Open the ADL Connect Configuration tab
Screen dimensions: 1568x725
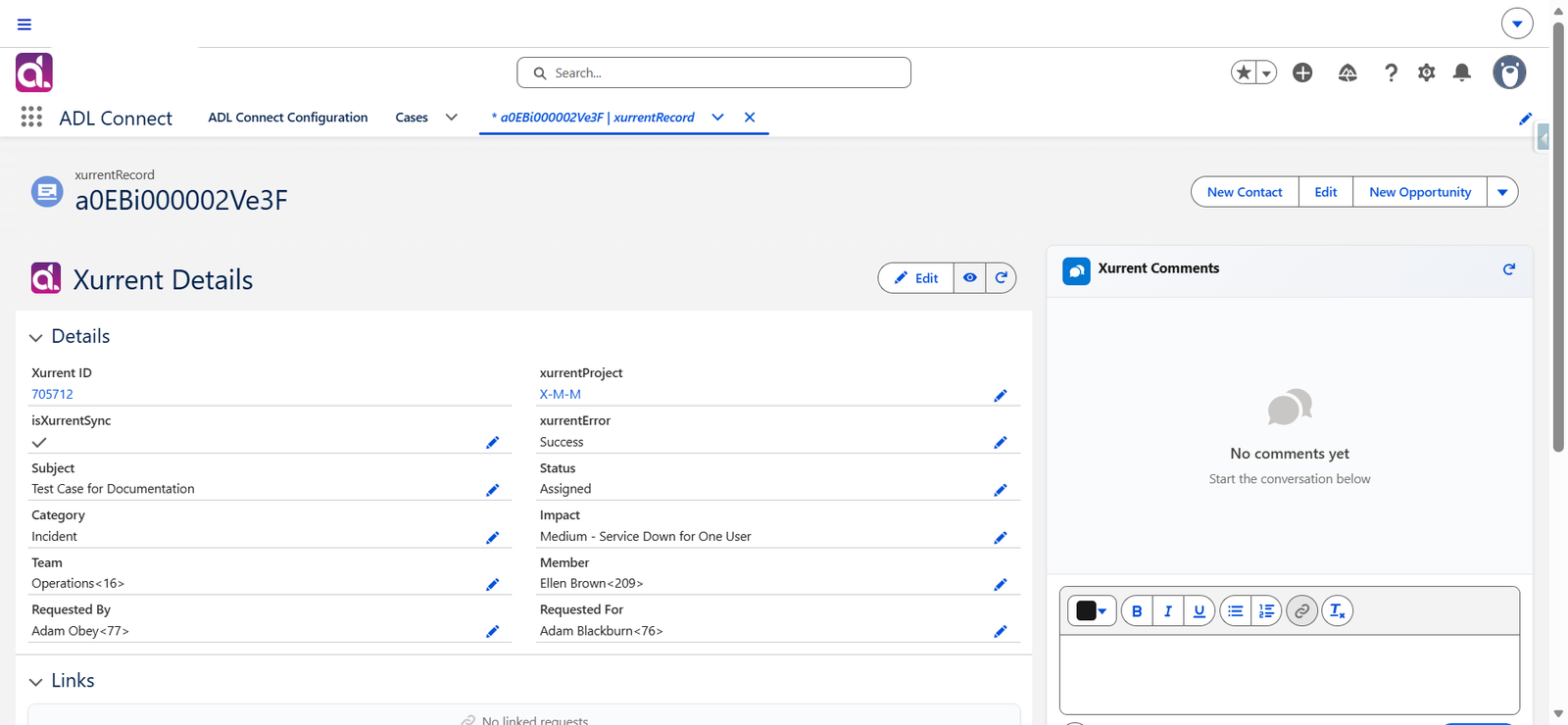[x=288, y=118]
